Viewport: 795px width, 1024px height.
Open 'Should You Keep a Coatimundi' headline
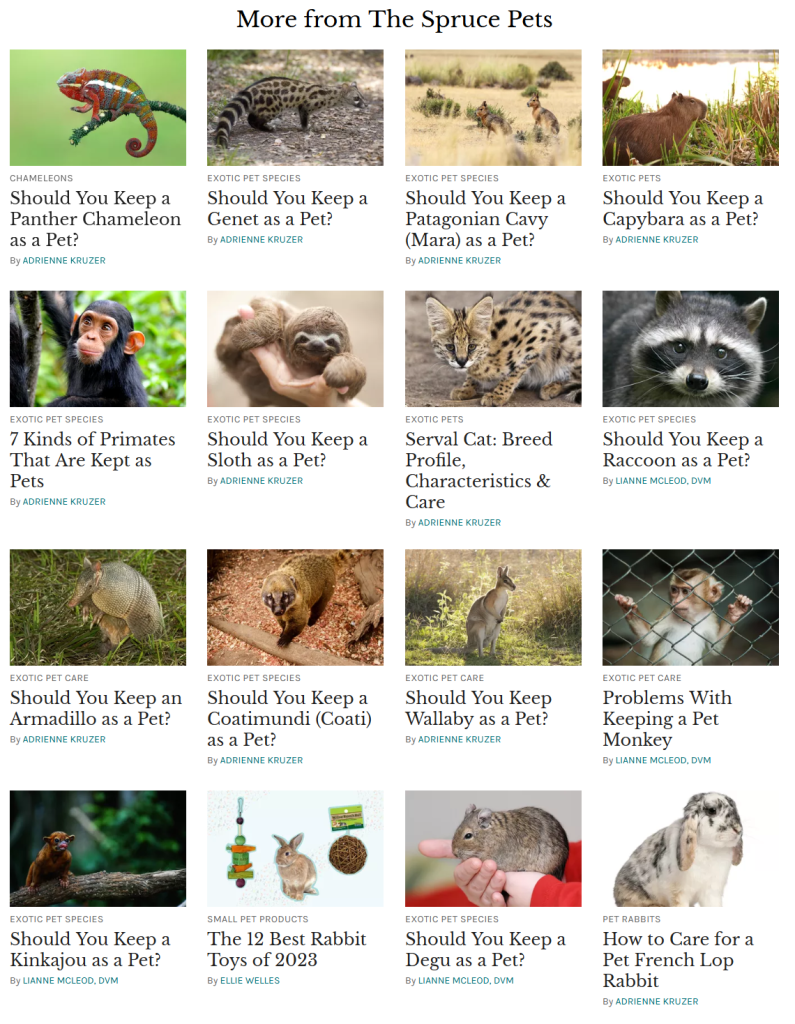(x=289, y=718)
